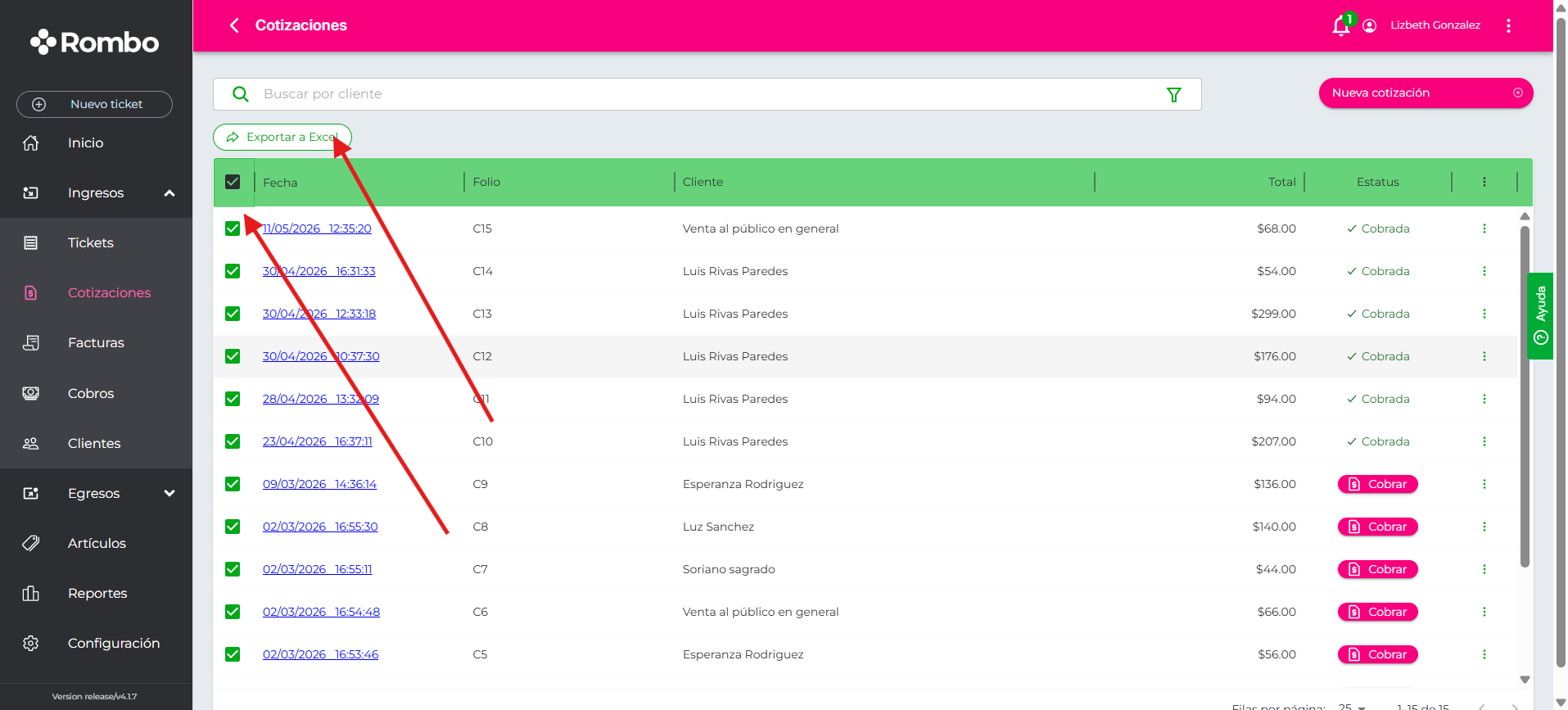Expand the Egresos section chevron
The height and width of the screenshot is (710, 1568).
coord(169,493)
